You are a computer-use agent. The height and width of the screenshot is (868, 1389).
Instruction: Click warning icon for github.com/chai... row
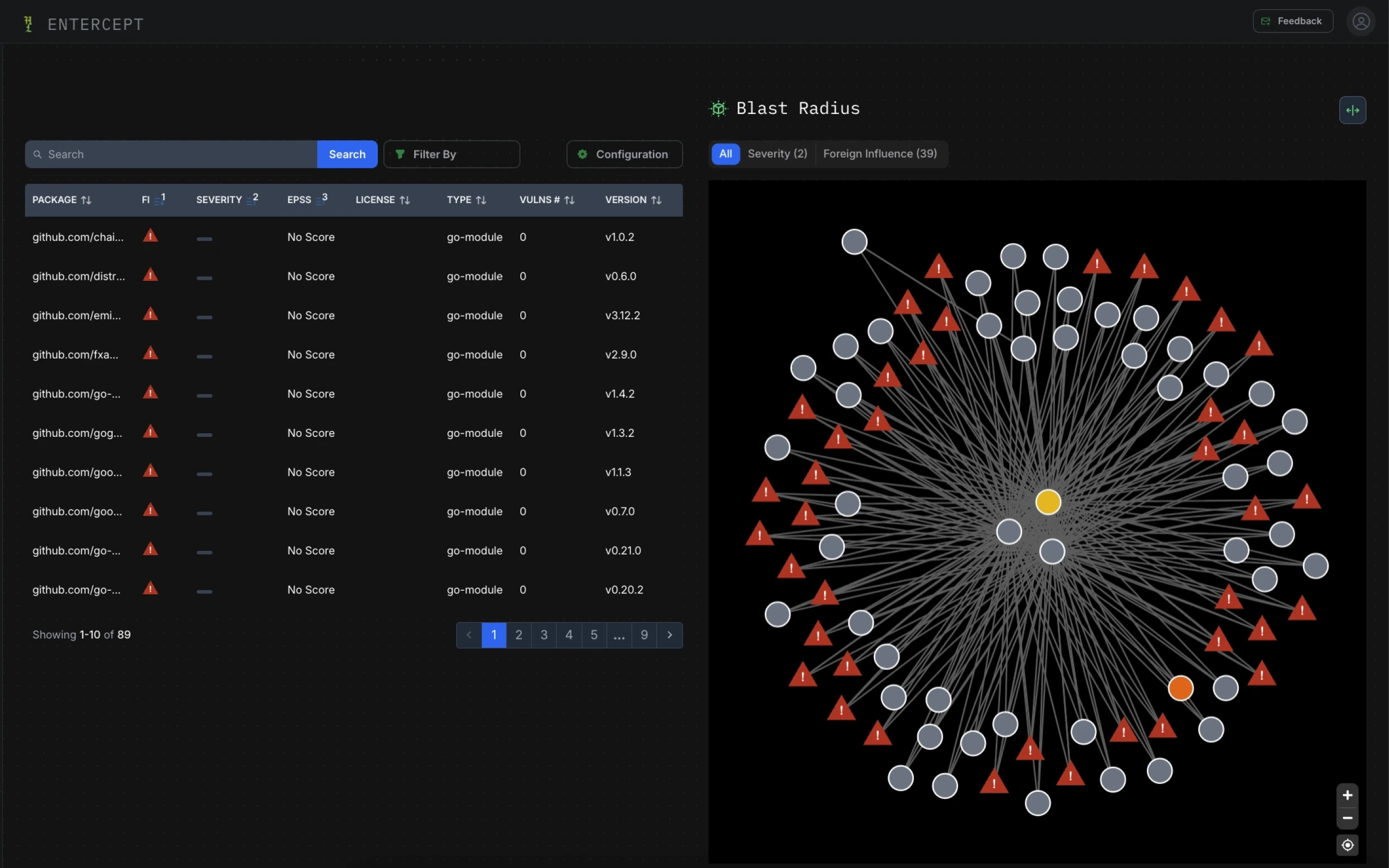(150, 236)
